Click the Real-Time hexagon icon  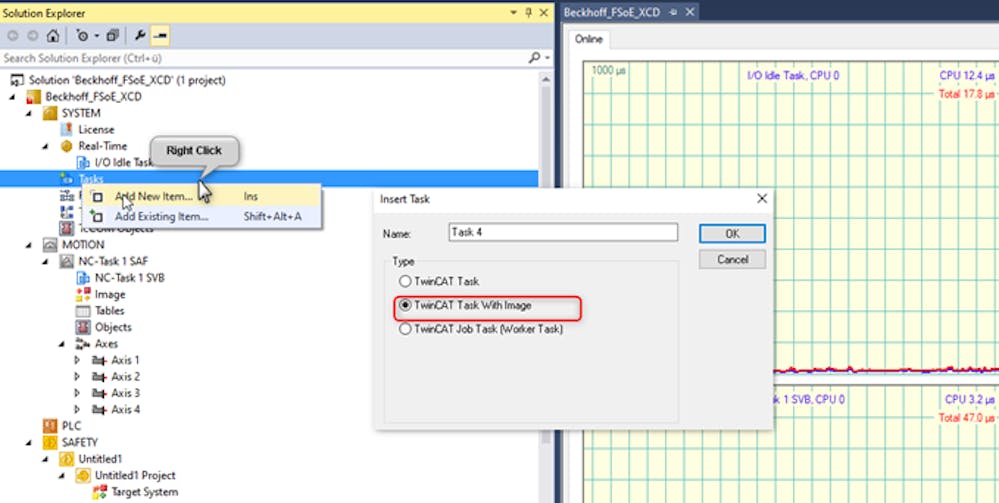[x=66, y=146]
